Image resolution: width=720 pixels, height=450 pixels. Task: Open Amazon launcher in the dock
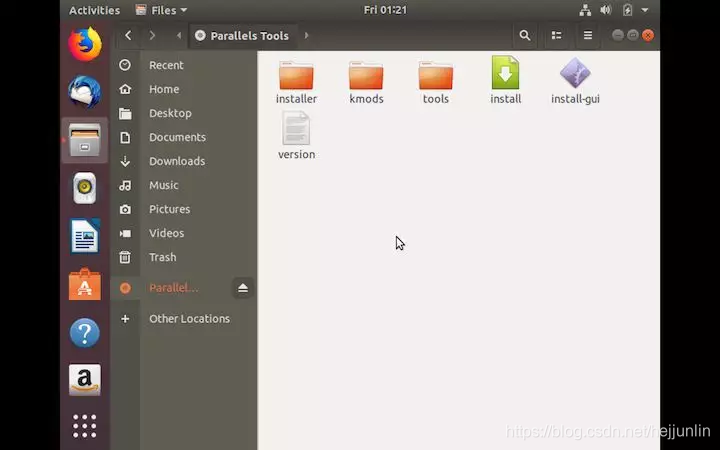tap(85, 380)
